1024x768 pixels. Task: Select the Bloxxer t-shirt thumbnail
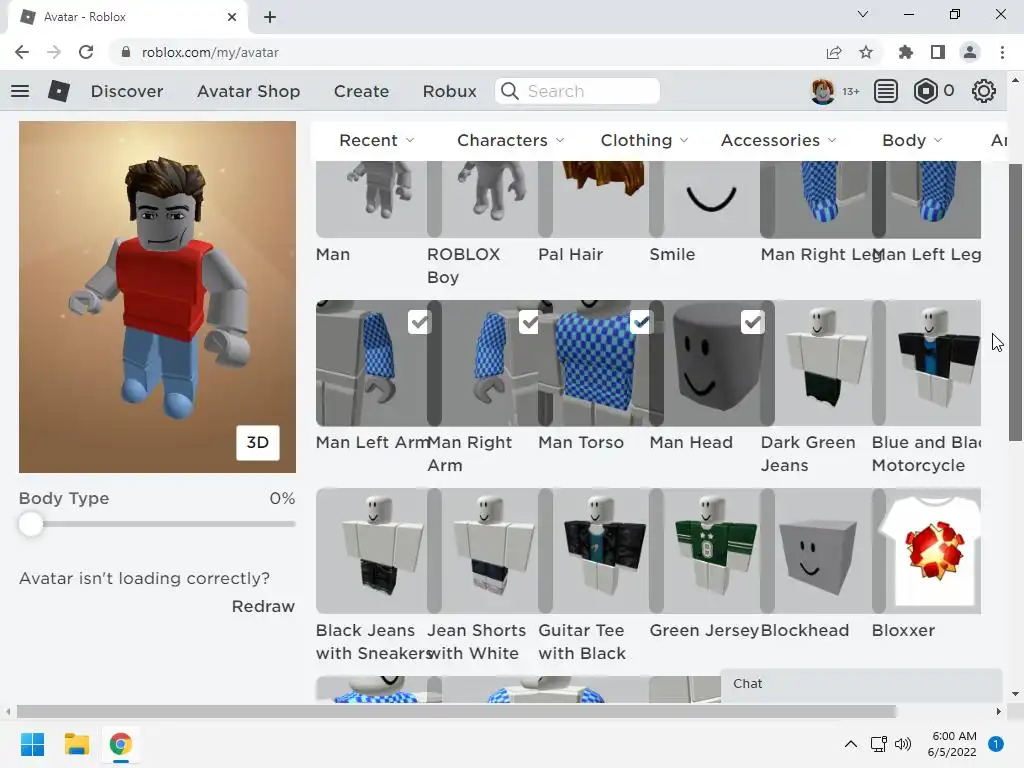[x=927, y=551]
